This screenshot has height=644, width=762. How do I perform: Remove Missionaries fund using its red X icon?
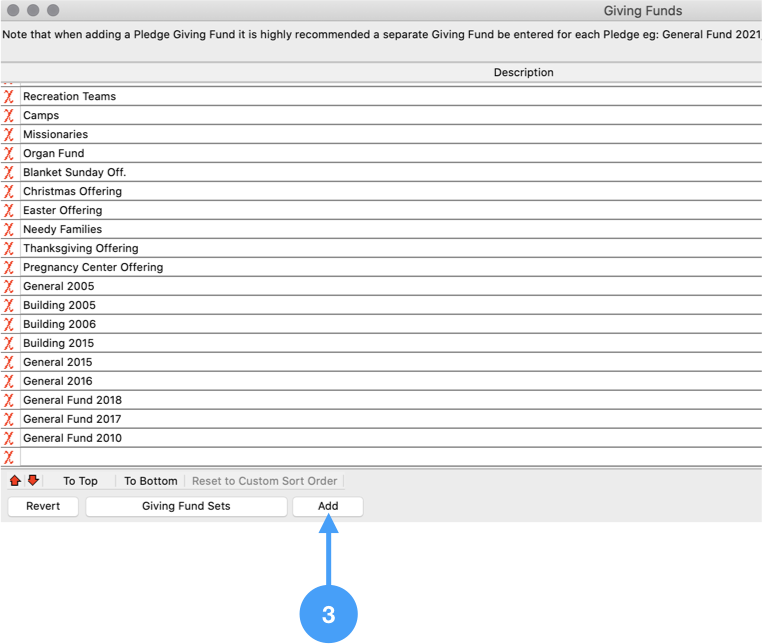coord(9,134)
